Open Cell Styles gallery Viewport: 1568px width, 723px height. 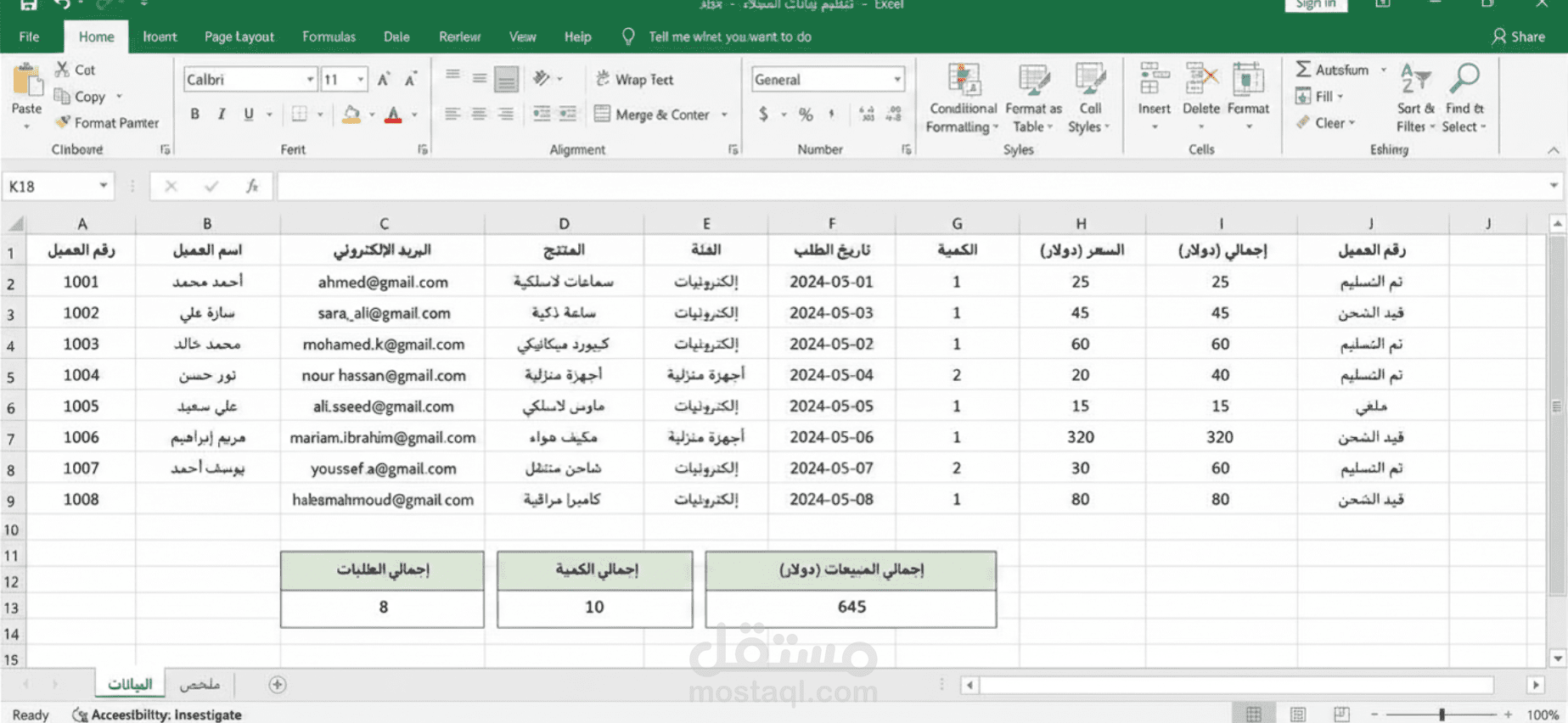[1090, 98]
